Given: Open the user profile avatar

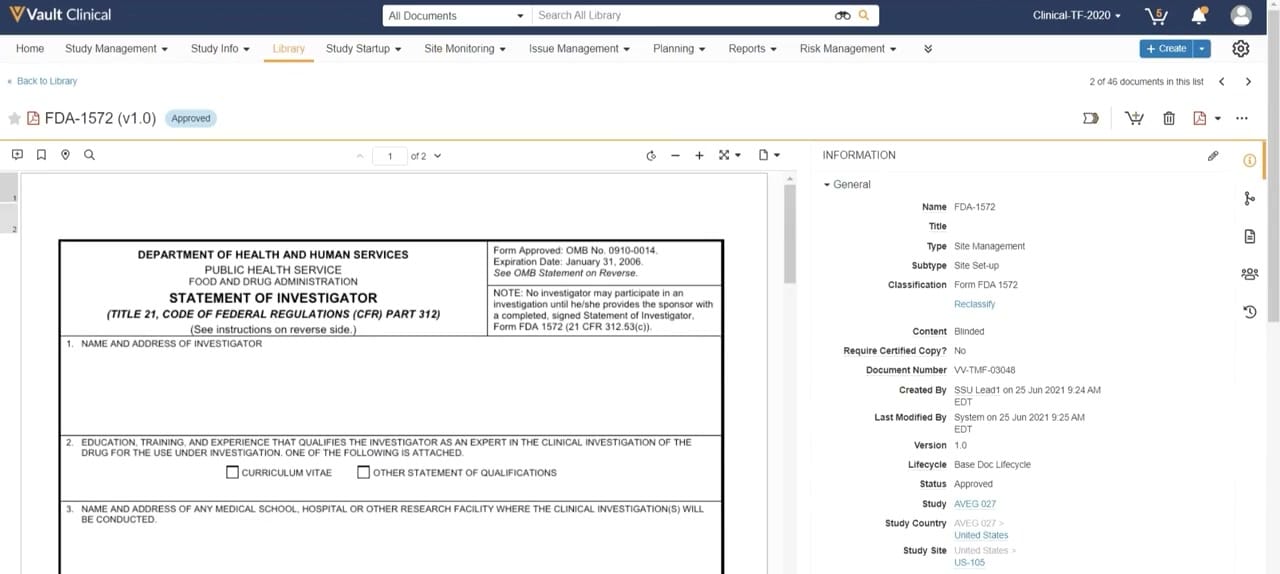Looking at the screenshot, I should 1241,15.
